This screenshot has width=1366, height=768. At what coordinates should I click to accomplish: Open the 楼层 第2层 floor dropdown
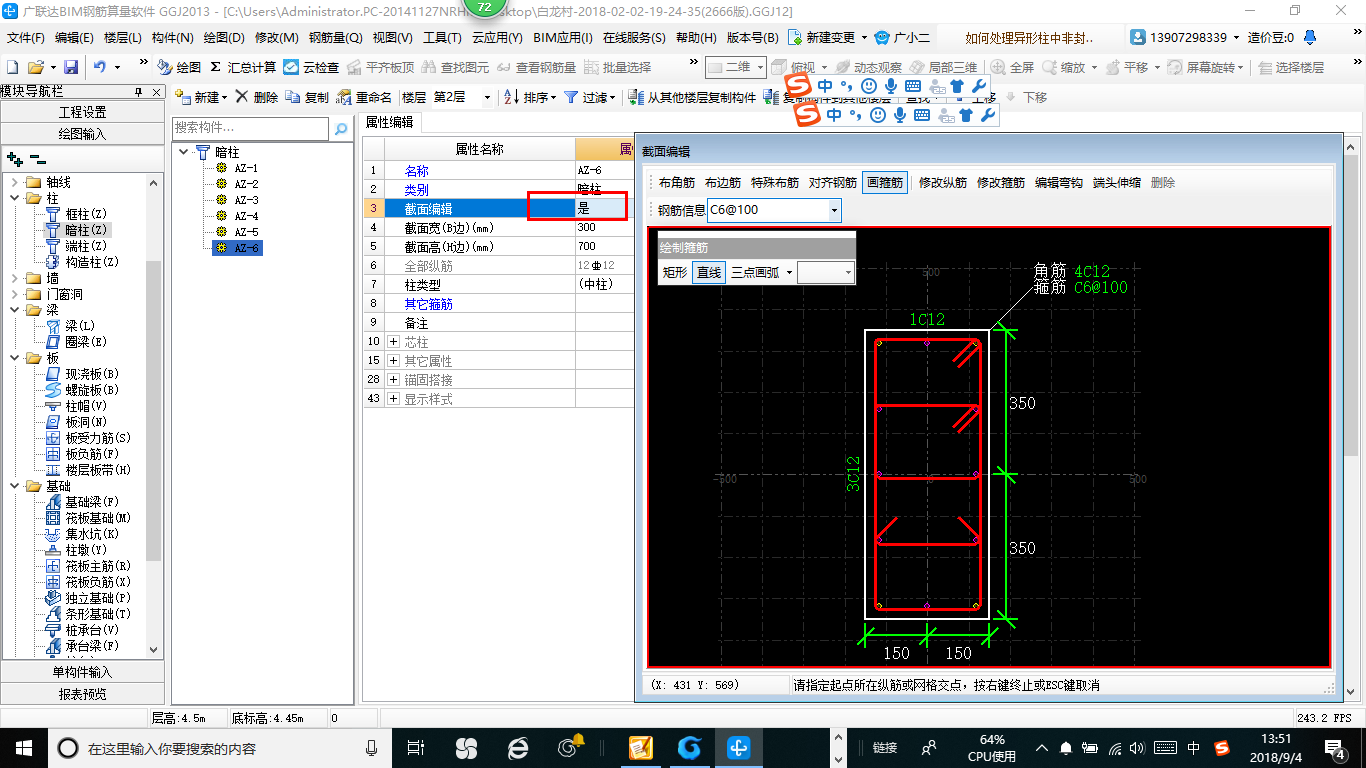487,97
